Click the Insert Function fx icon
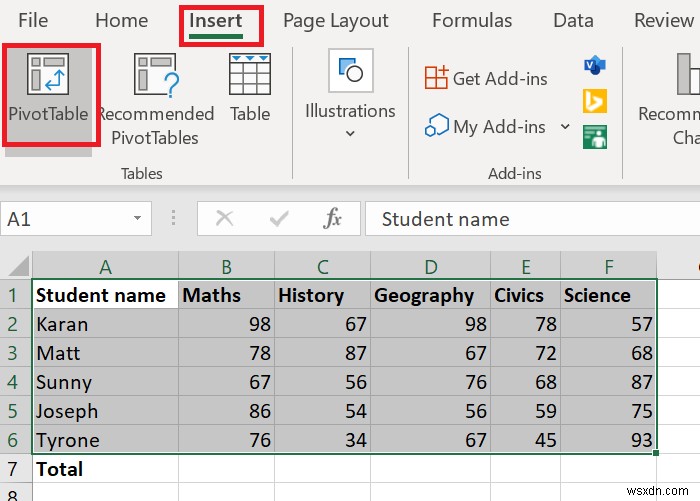Viewport: 700px width, 501px height. coord(333,219)
